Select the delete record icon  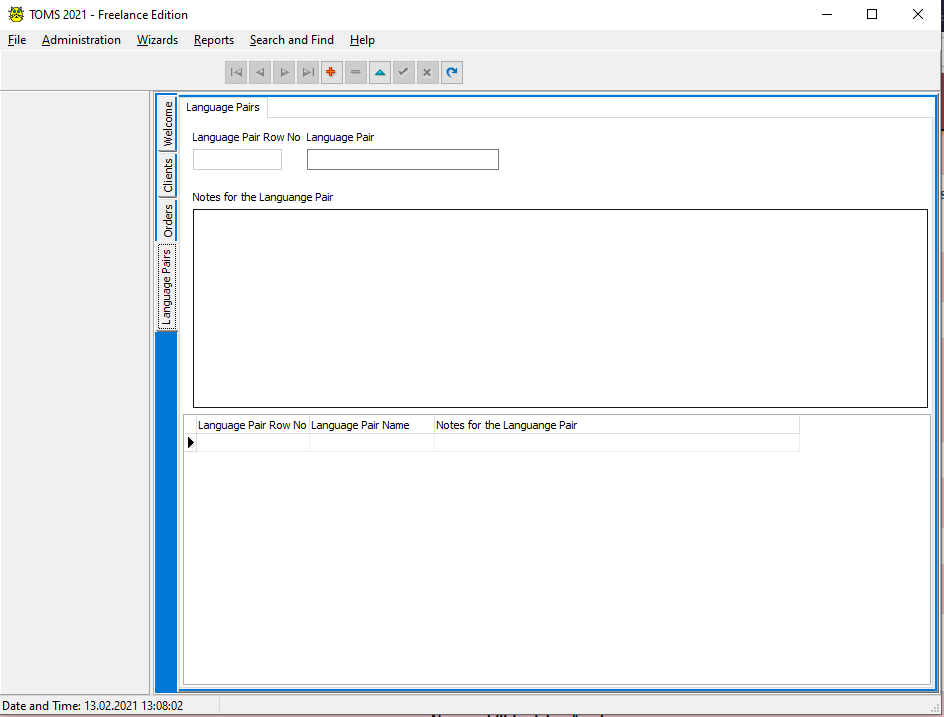[x=355, y=72]
